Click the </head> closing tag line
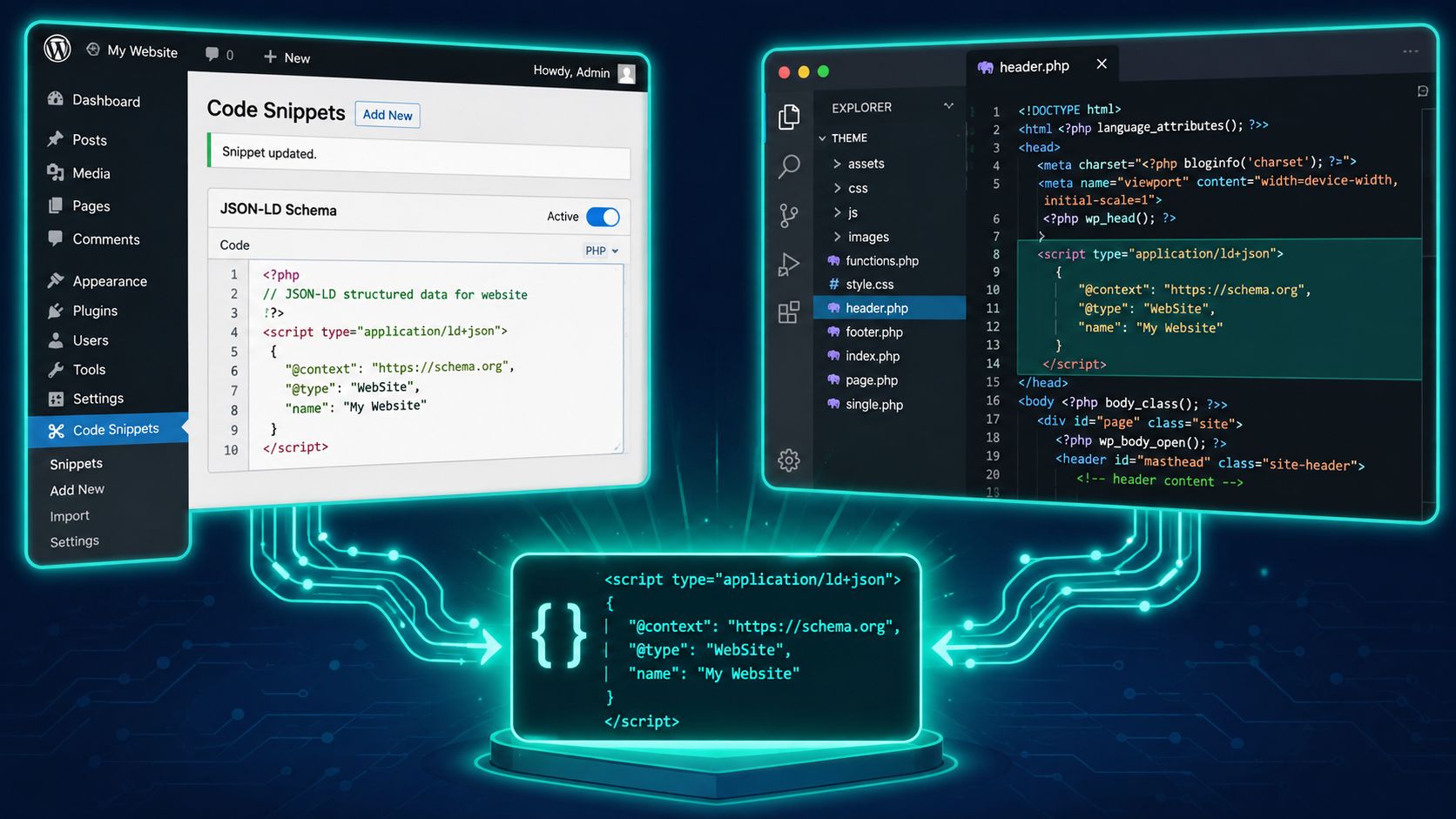This screenshot has width=1456, height=819. 1043,383
